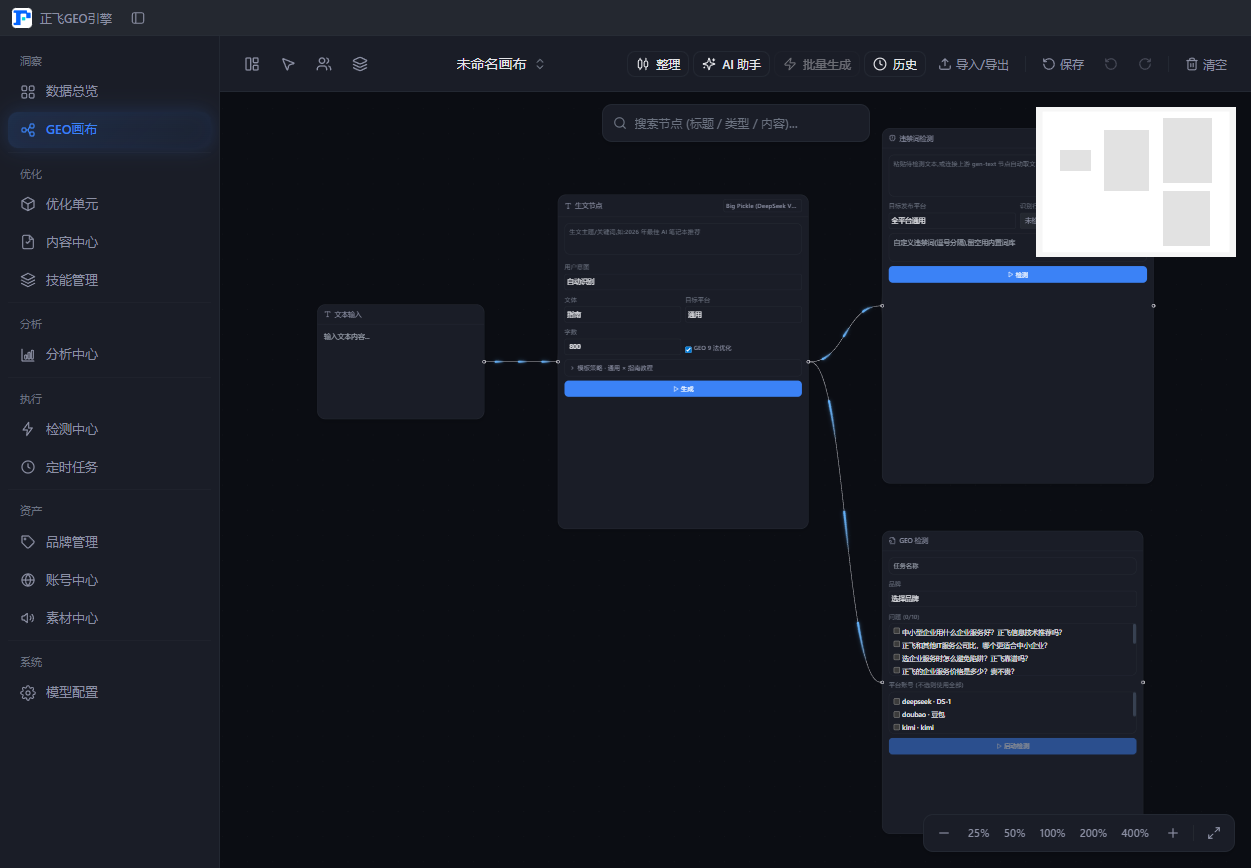Viewport: 1251px width, 868px height.
Task: Open the 选择品牌 brand dropdown
Action: [1012, 598]
